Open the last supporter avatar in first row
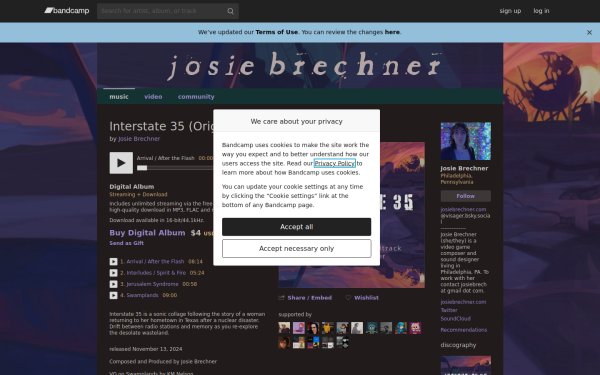 pyautogui.click(x=415, y=328)
